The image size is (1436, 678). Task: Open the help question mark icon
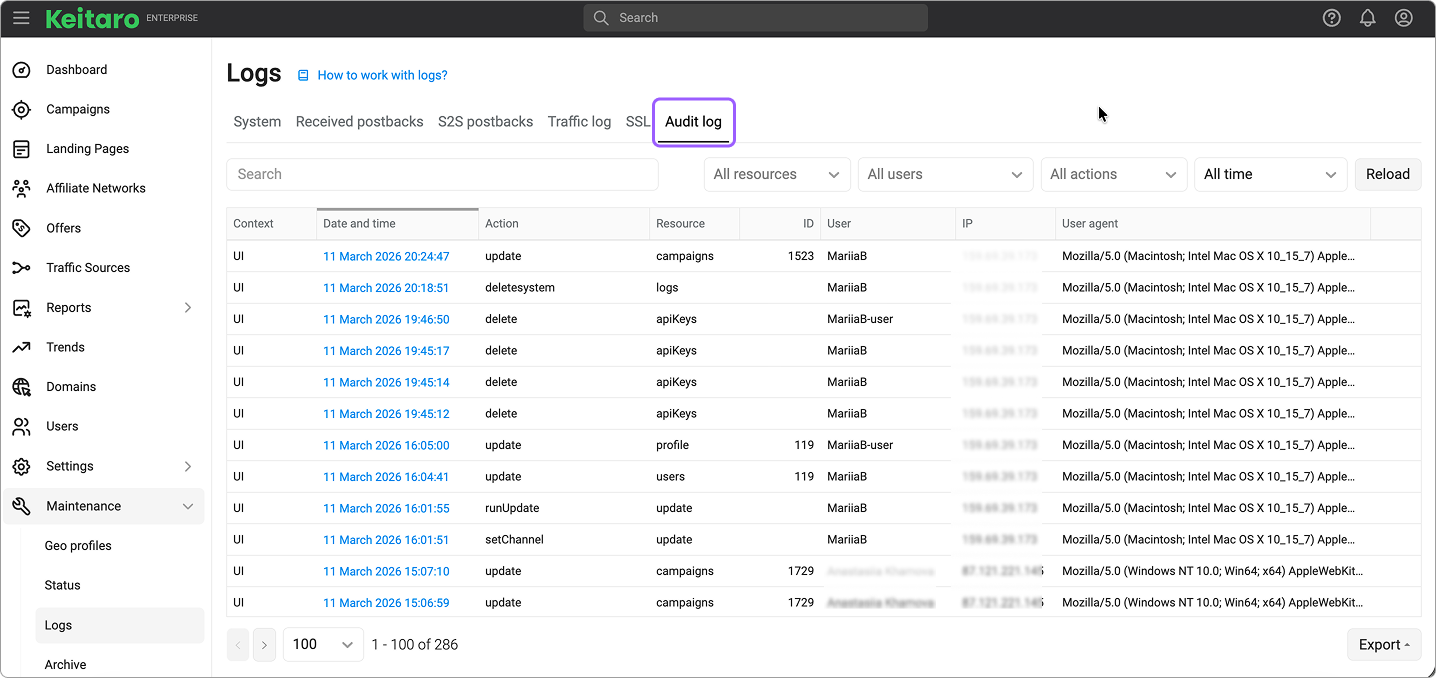click(x=1331, y=18)
